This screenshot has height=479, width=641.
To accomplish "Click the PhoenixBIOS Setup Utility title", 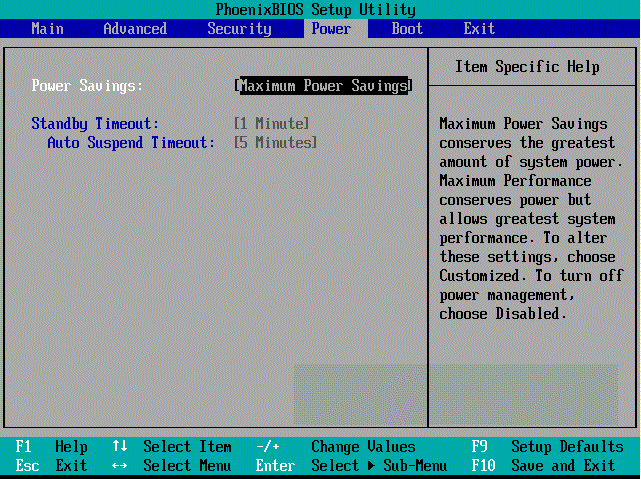I will click(316, 9).
